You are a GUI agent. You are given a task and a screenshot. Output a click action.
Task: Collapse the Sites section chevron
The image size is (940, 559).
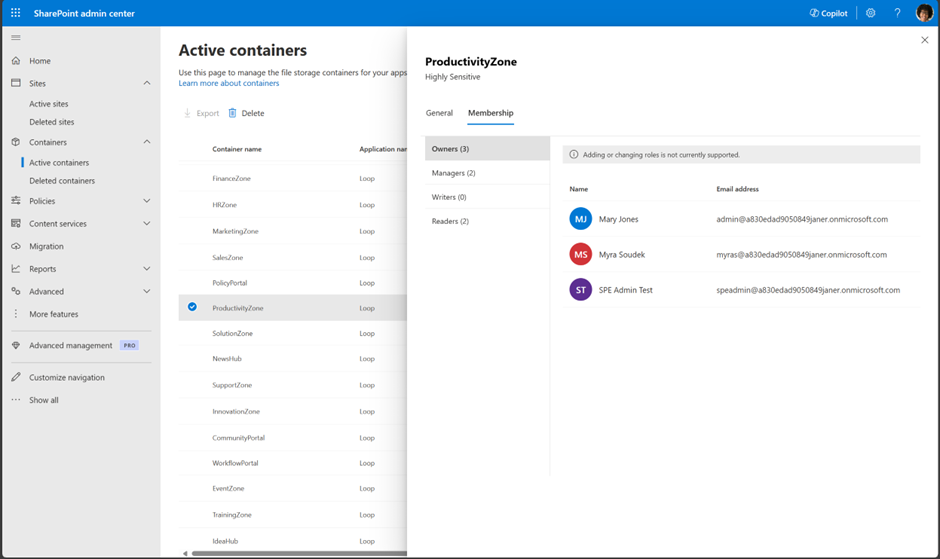(x=147, y=83)
